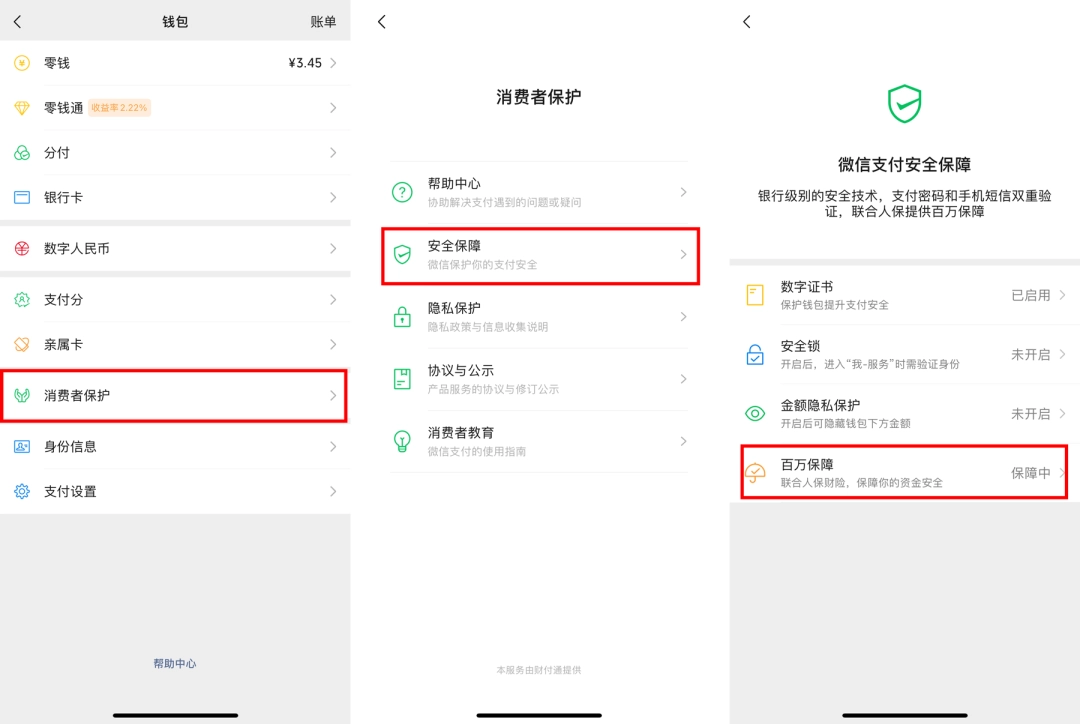Tap the back arrow on the 微信支付安全保障 screen
This screenshot has width=1080, height=724.
[747, 22]
